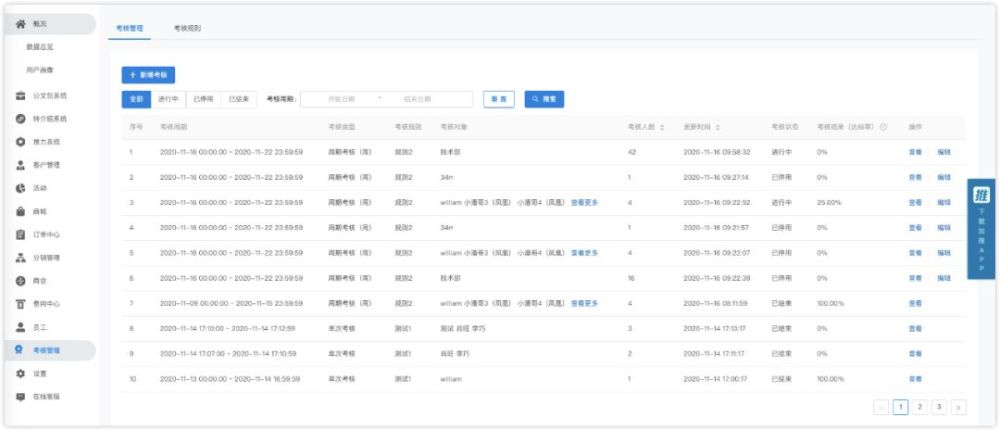Go to page 2 in pagination

pos(920,407)
